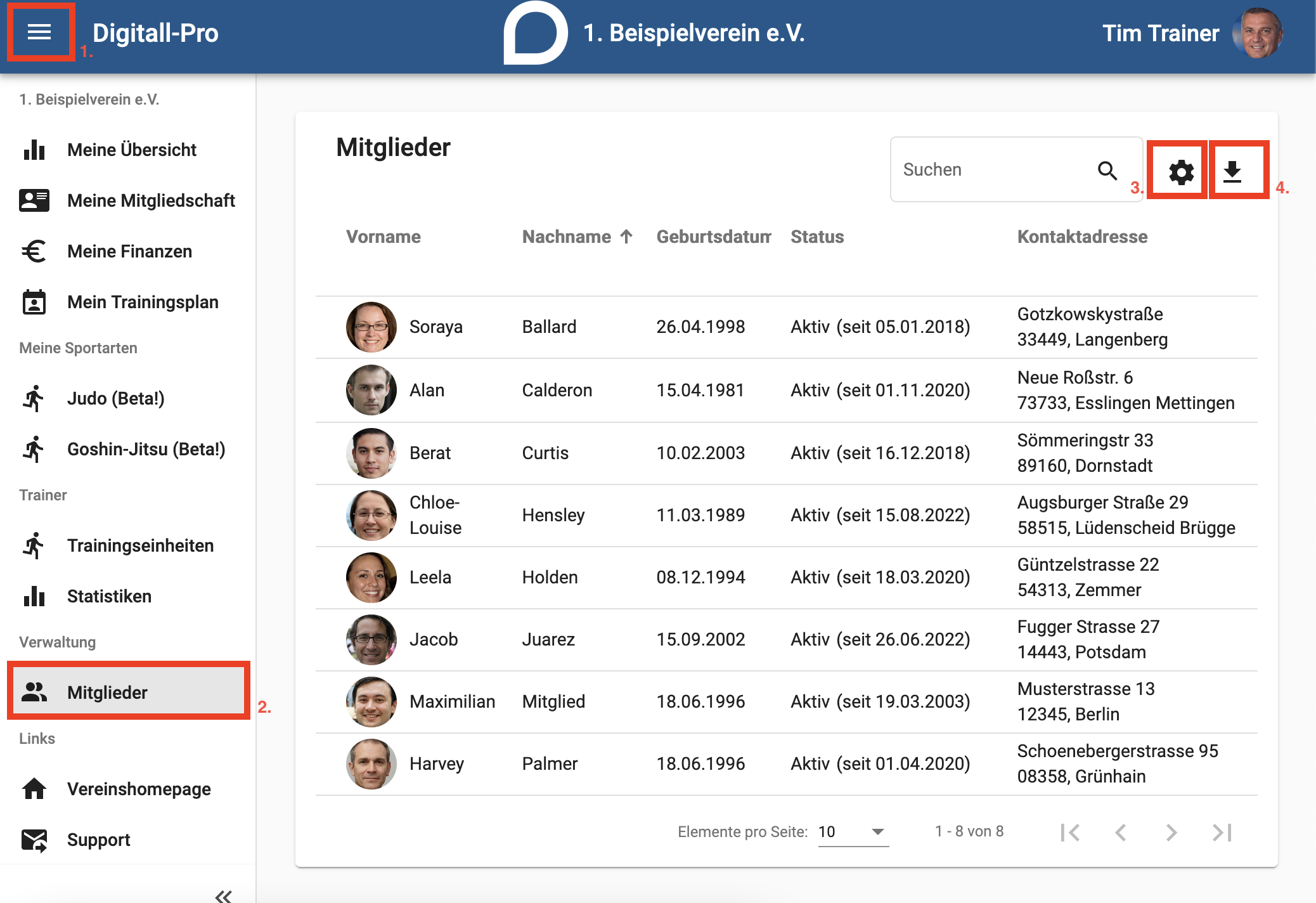Open Chloe-Louise Hensley's photo thumbnail
This screenshot has height=903, width=1316.
click(371, 515)
